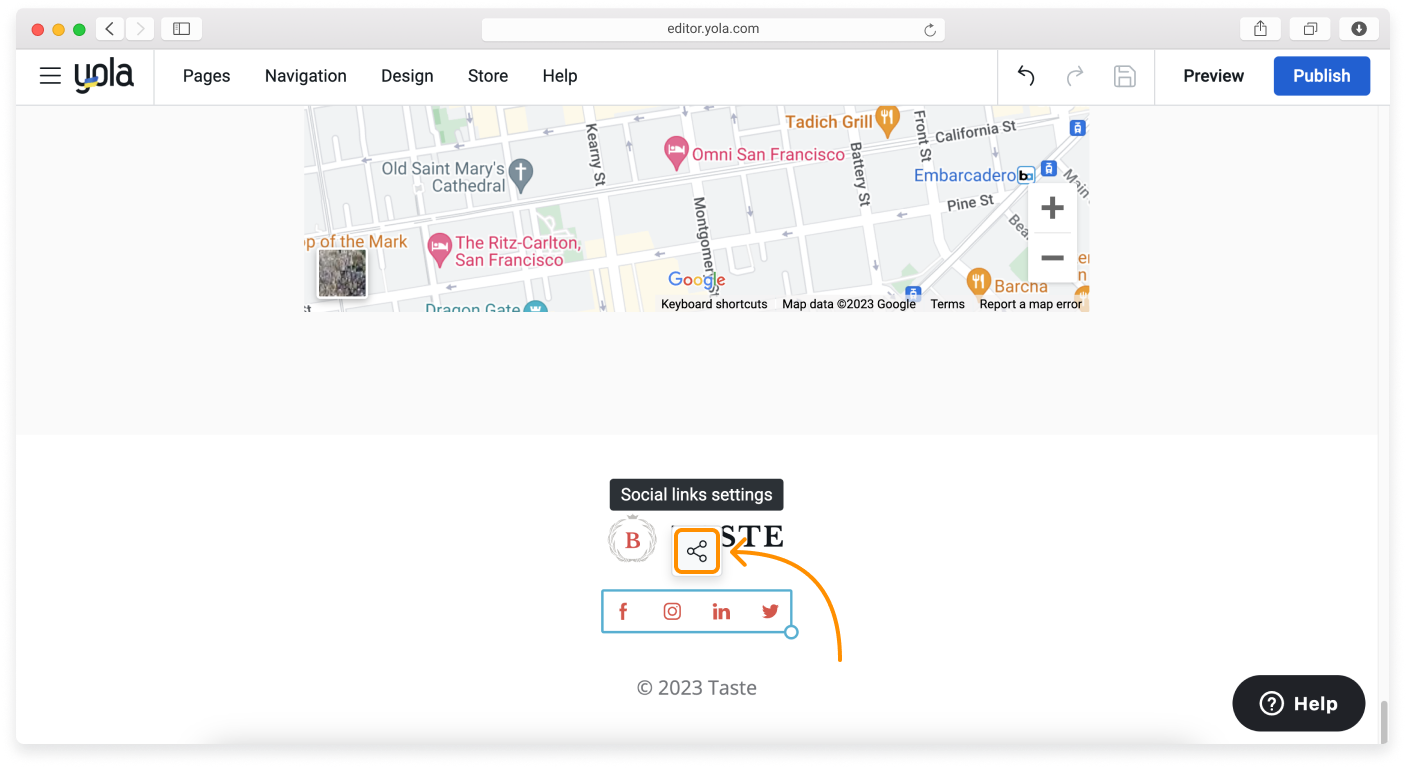Open the Store menu
This screenshot has width=1406, height=768.
tap(488, 76)
